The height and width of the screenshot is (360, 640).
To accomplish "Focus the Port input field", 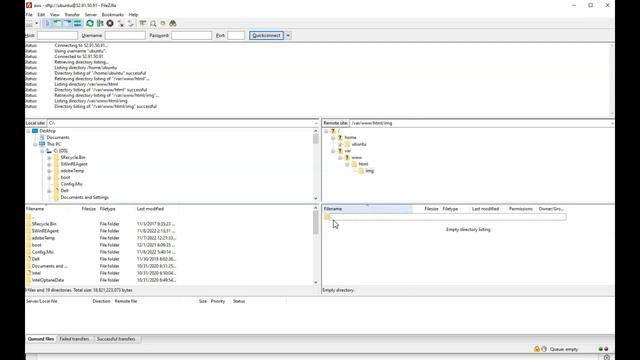I will pyautogui.click(x=236, y=36).
